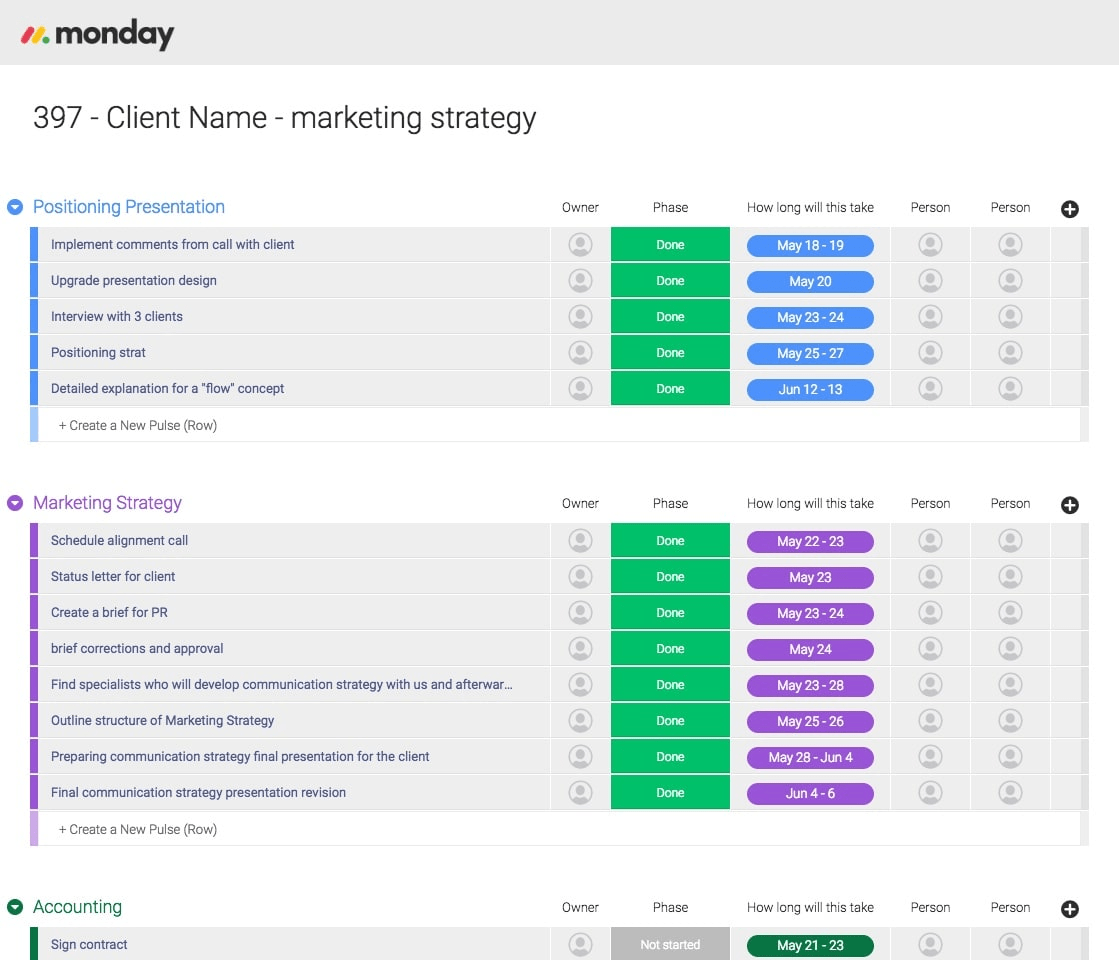Open Outline structure of Marketing Strategy item

[163, 721]
